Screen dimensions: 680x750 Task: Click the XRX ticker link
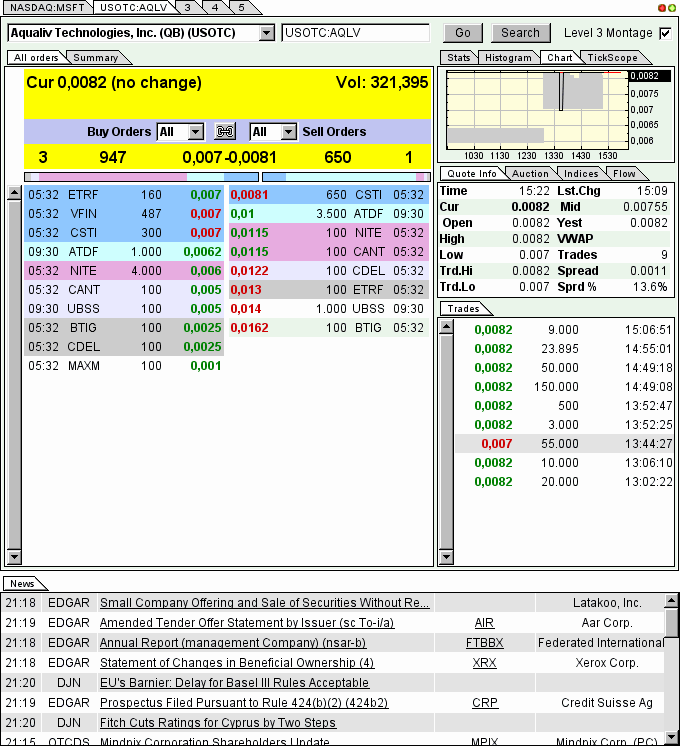coord(484,663)
